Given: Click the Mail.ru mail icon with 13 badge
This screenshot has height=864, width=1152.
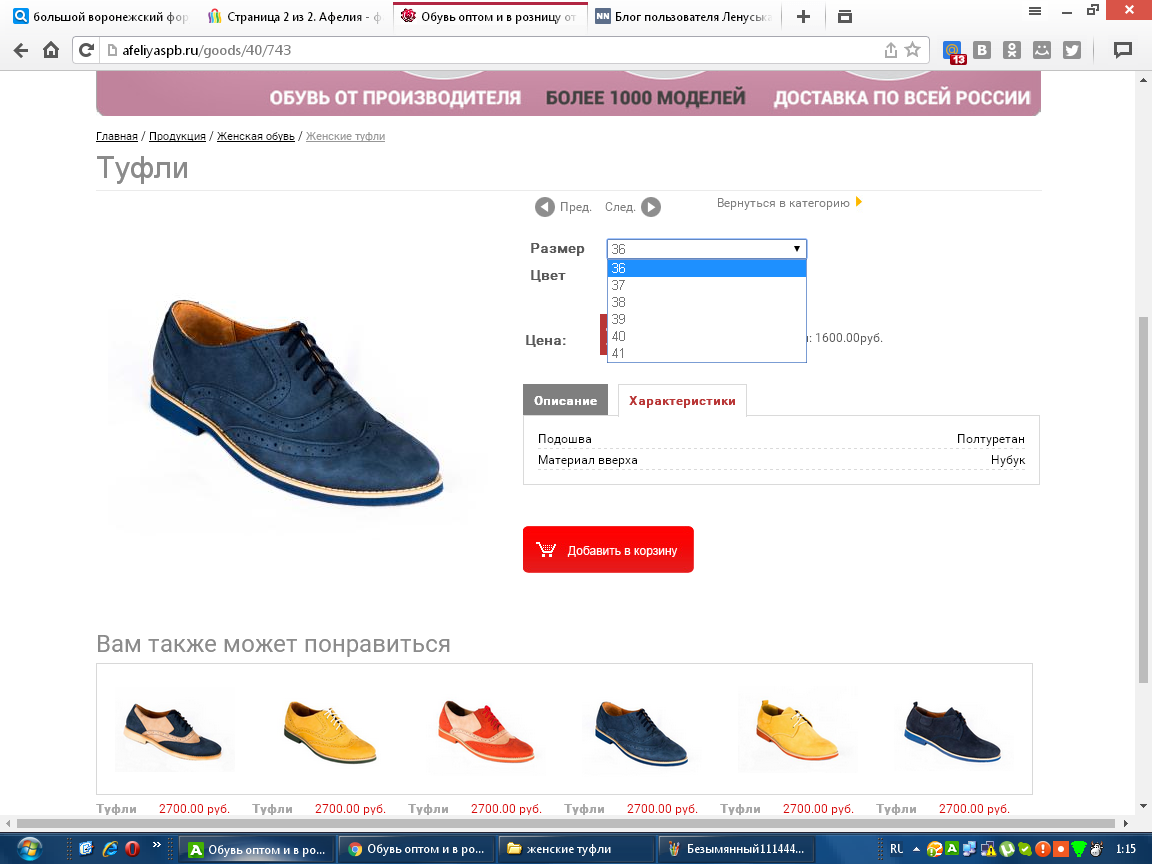Looking at the screenshot, I should (x=954, y=50).
